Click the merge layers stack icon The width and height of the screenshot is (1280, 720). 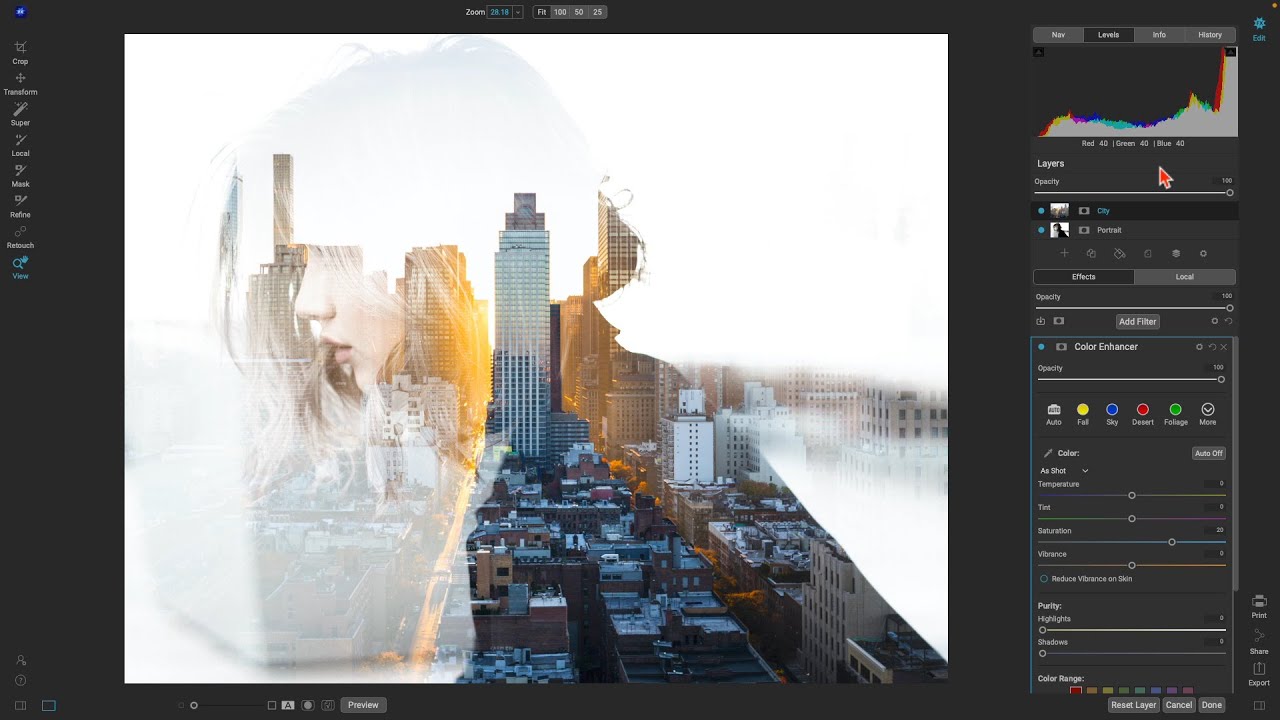point(1176,254)
